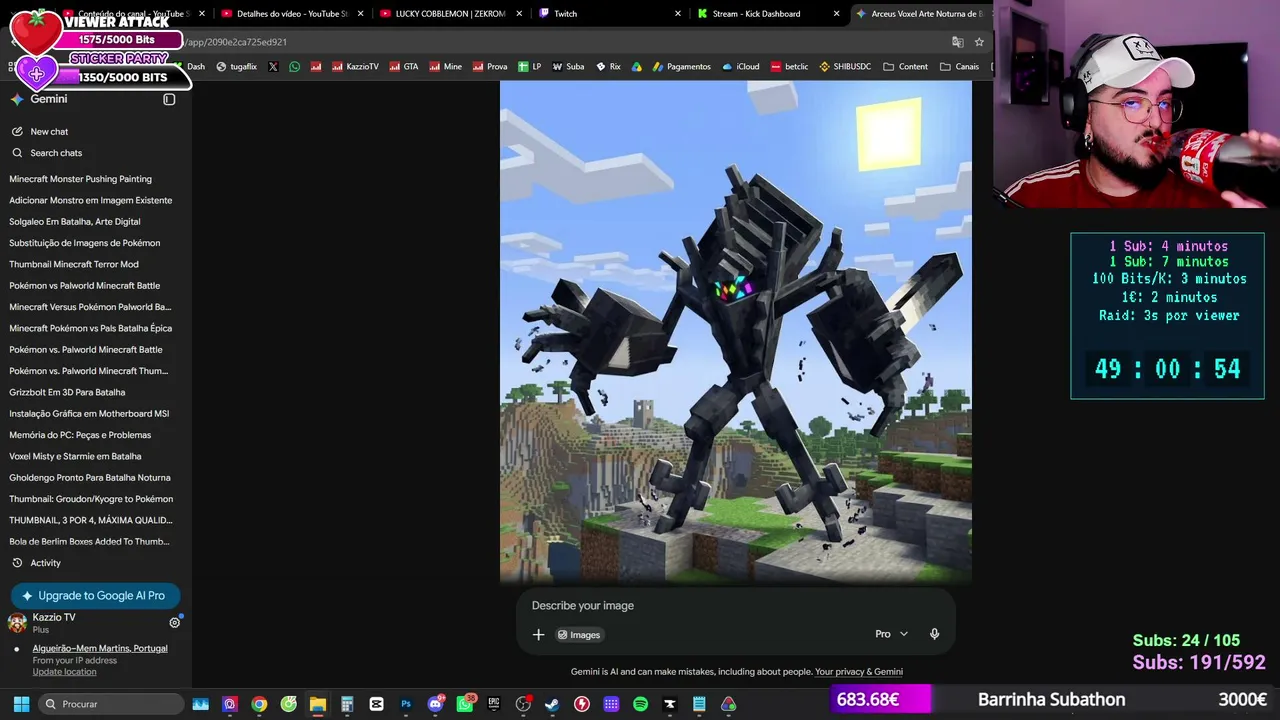Screen dimensions: 1280x720
Task: Open chat 'Instalação Gráfica em Motherboard MSI'
Action: point(89,413)
